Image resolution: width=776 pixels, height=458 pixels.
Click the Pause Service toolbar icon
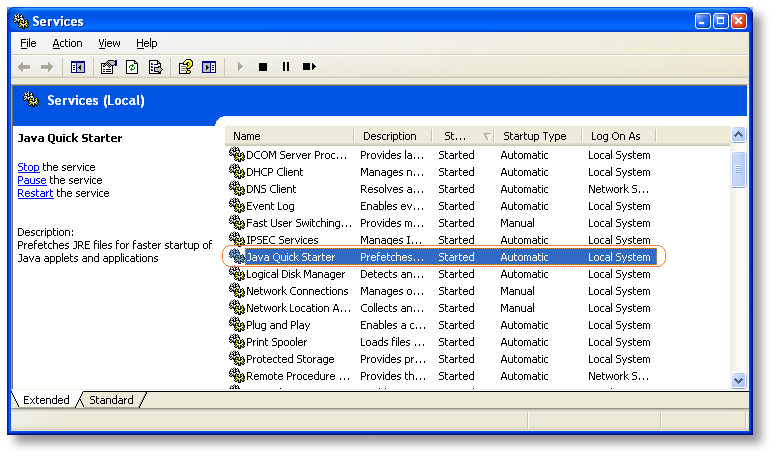(x=286, y=67)
